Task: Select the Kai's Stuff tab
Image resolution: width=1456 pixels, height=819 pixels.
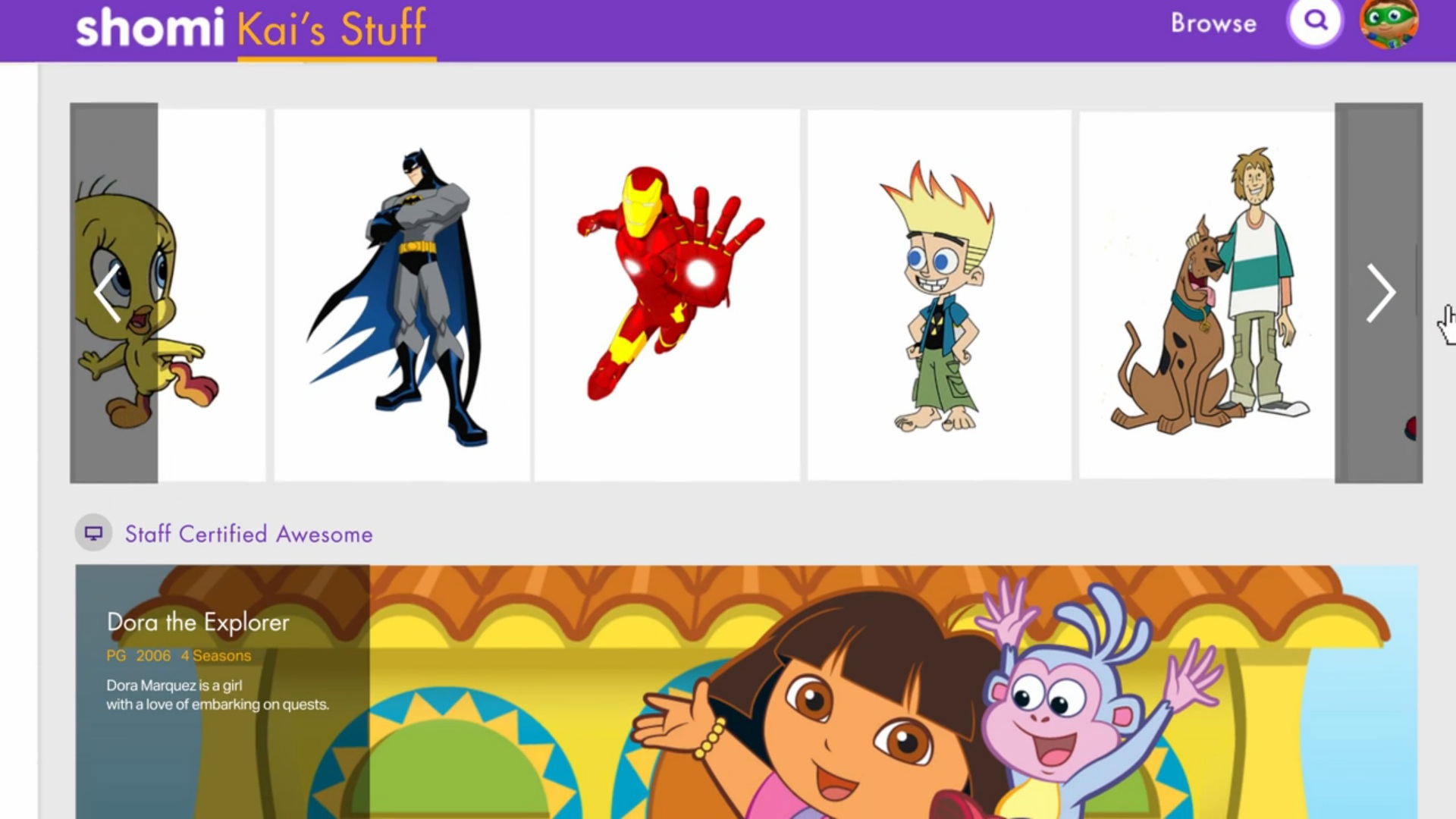Action: point(331,29)
